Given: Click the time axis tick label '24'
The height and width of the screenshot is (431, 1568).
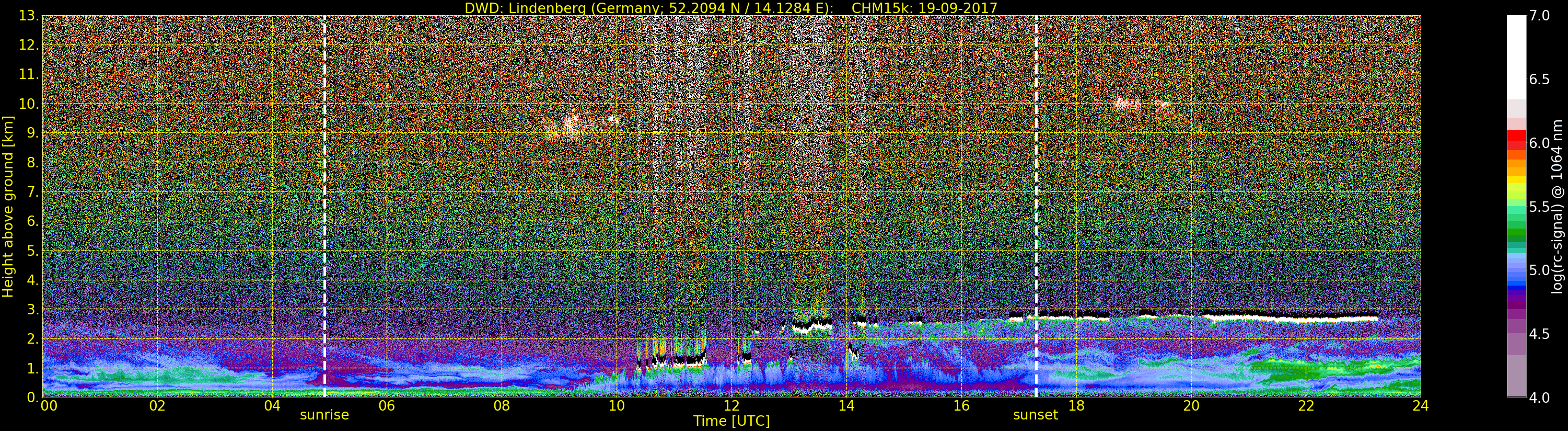Looking at the screenshot, I should point(1420,406).
